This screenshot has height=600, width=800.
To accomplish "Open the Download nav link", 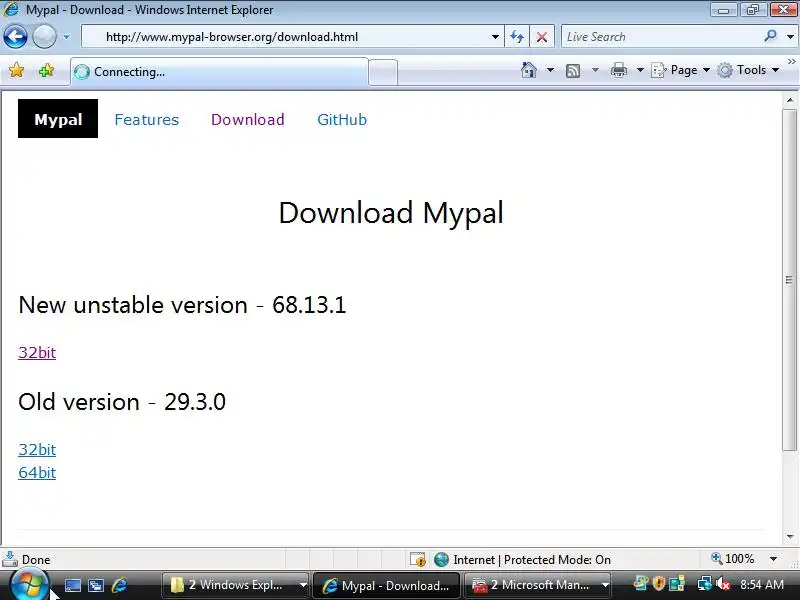I will [247, 119].
